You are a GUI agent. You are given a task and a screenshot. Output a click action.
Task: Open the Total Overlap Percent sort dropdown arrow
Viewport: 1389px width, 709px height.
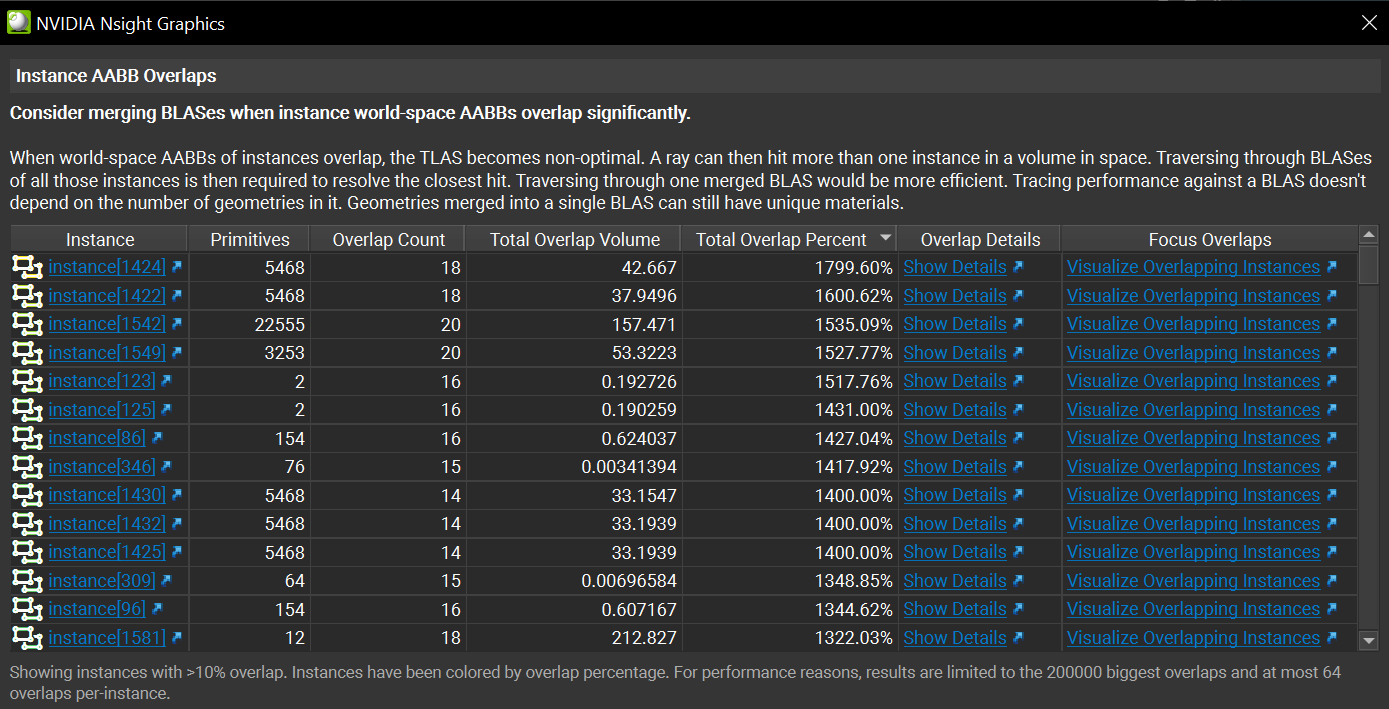tap(884, 239)
